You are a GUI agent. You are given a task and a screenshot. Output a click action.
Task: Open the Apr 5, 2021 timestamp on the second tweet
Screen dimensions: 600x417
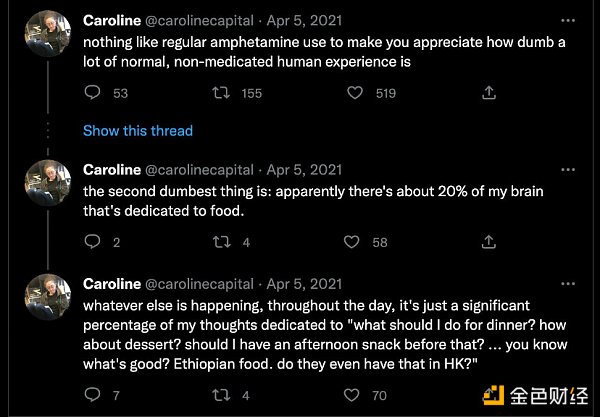[305, 169]
